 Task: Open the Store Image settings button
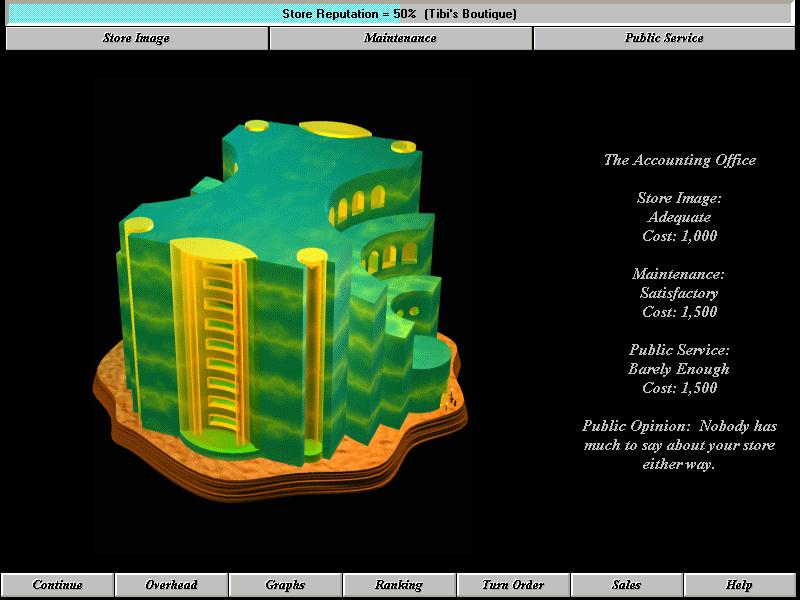click(x=136, y=38)
